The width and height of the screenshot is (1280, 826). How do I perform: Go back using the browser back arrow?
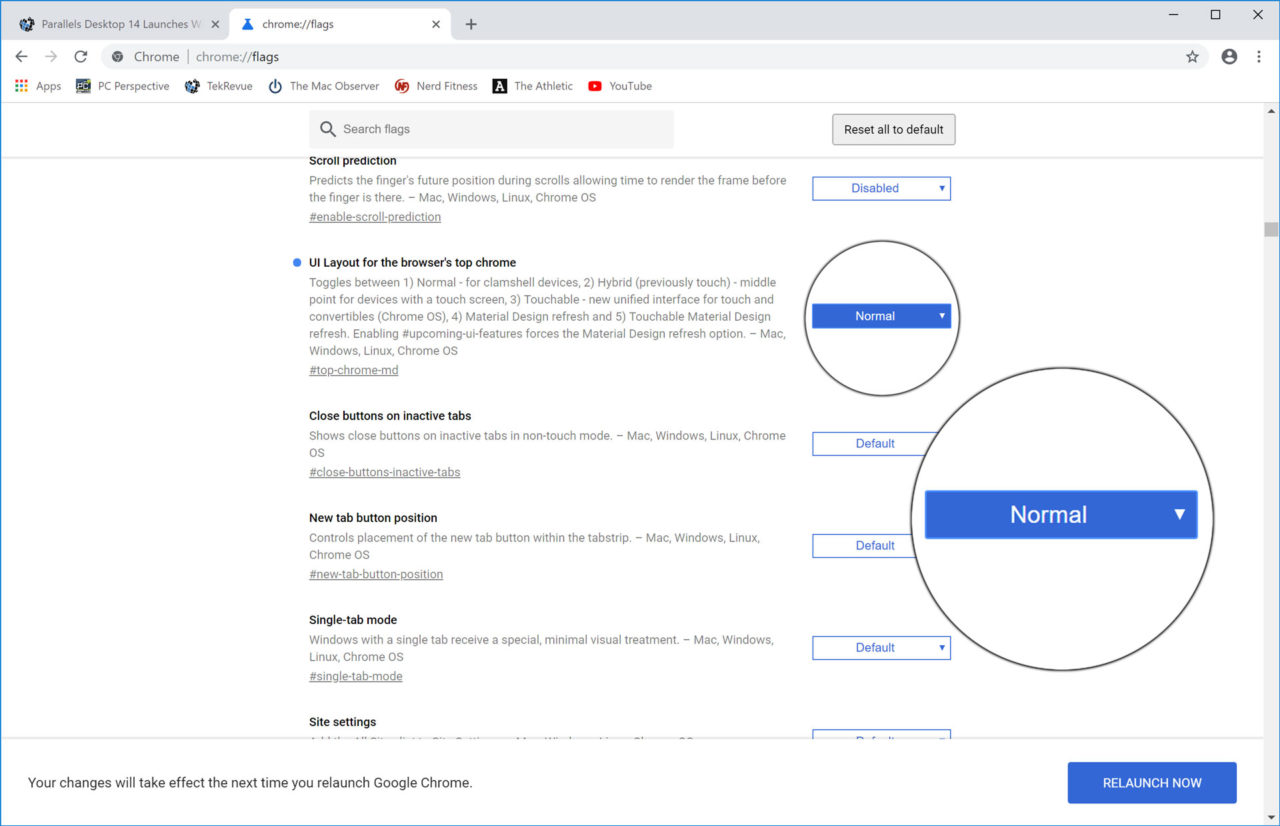click(x=21, y=57)
